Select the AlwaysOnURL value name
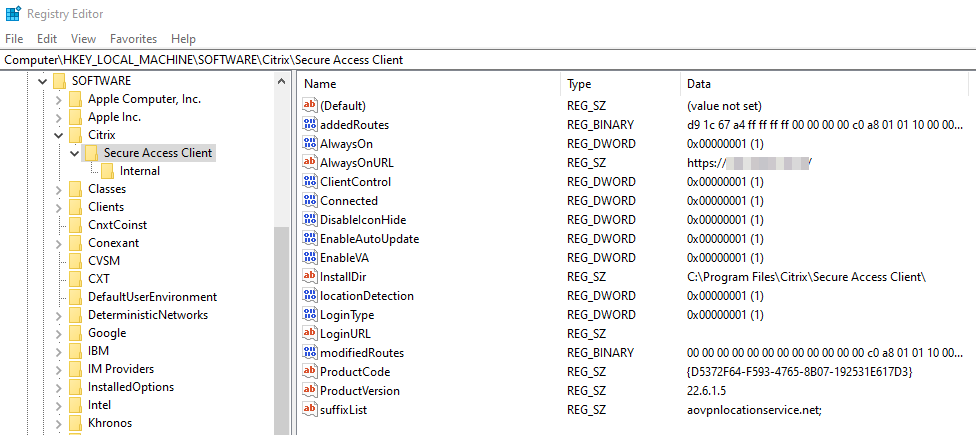This screenshot has height=435, width=976. point(357,162)
